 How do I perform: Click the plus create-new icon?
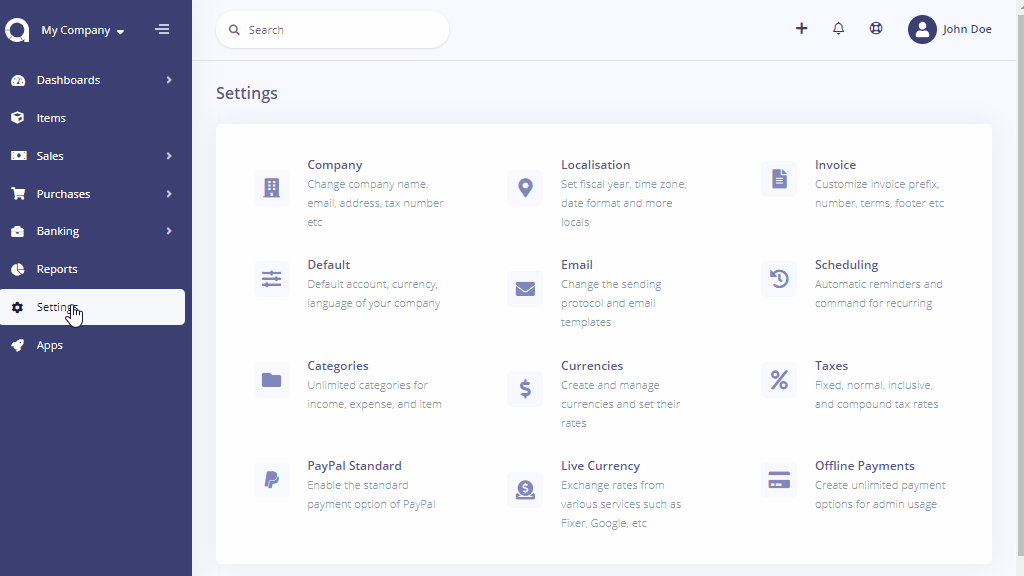click(801, 29)
